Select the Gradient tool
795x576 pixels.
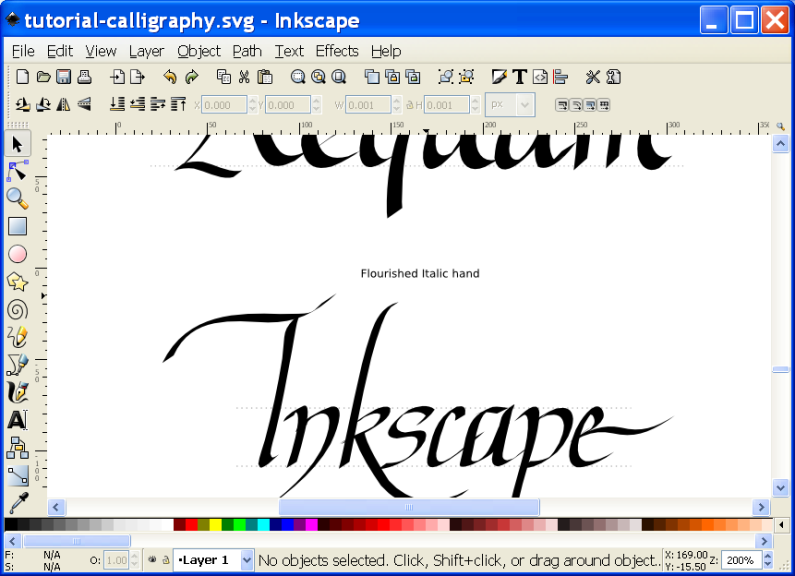point(17,475)
